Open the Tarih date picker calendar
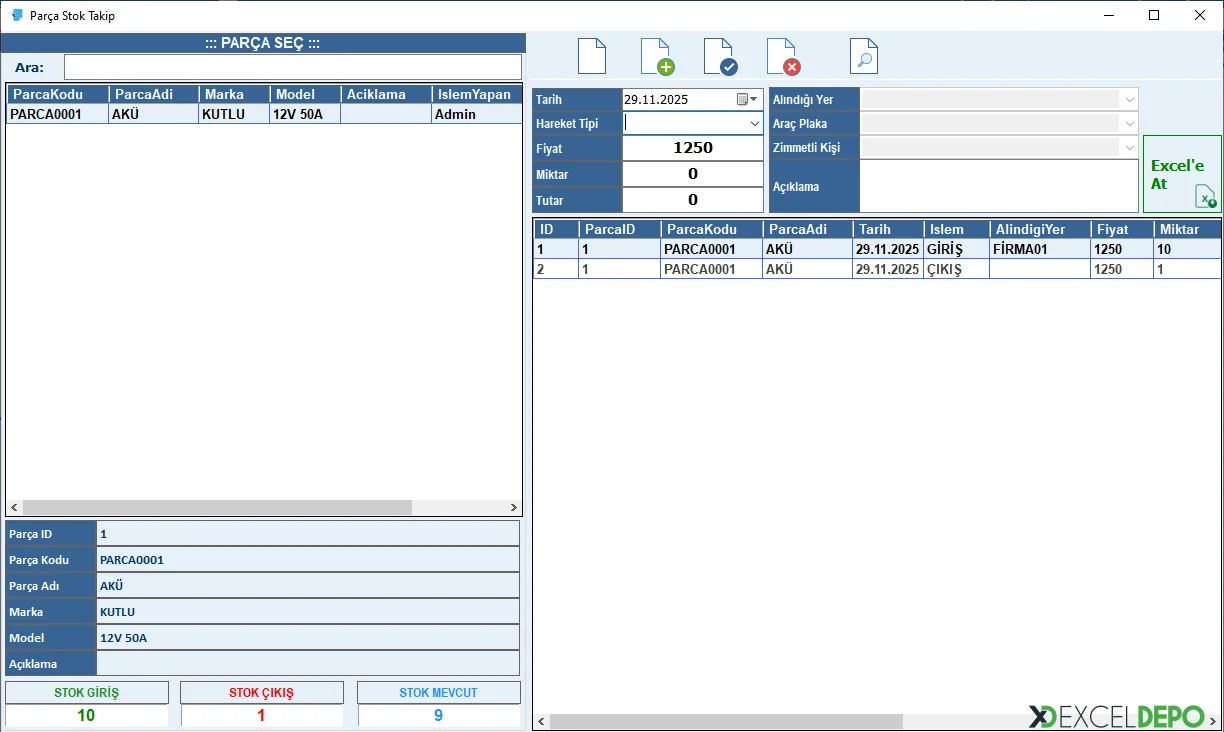The width and height of the screenshot is (1224, 732). click(x=746, y=99)
